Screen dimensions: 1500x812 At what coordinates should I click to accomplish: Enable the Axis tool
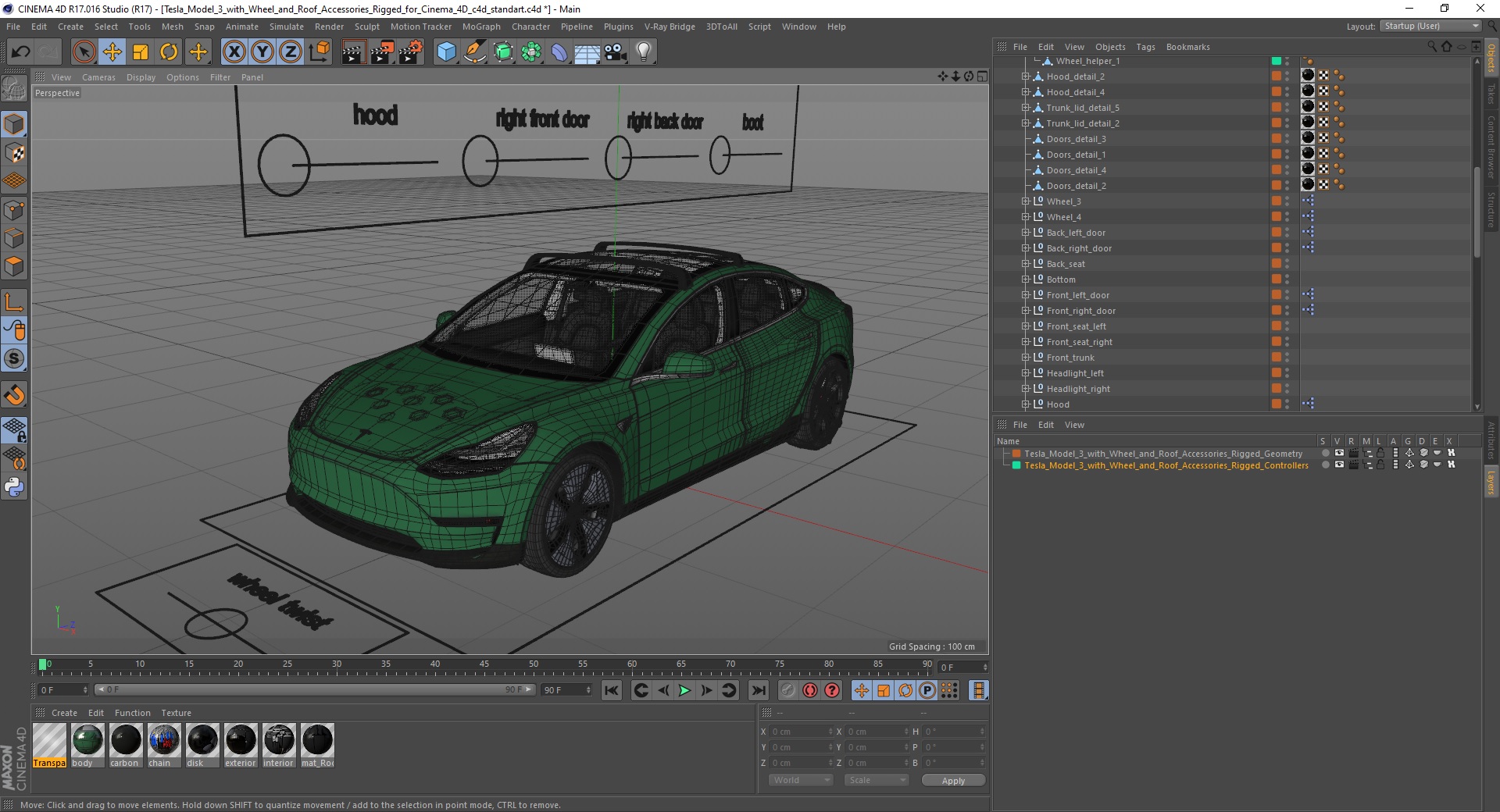[x=14, y=302]
